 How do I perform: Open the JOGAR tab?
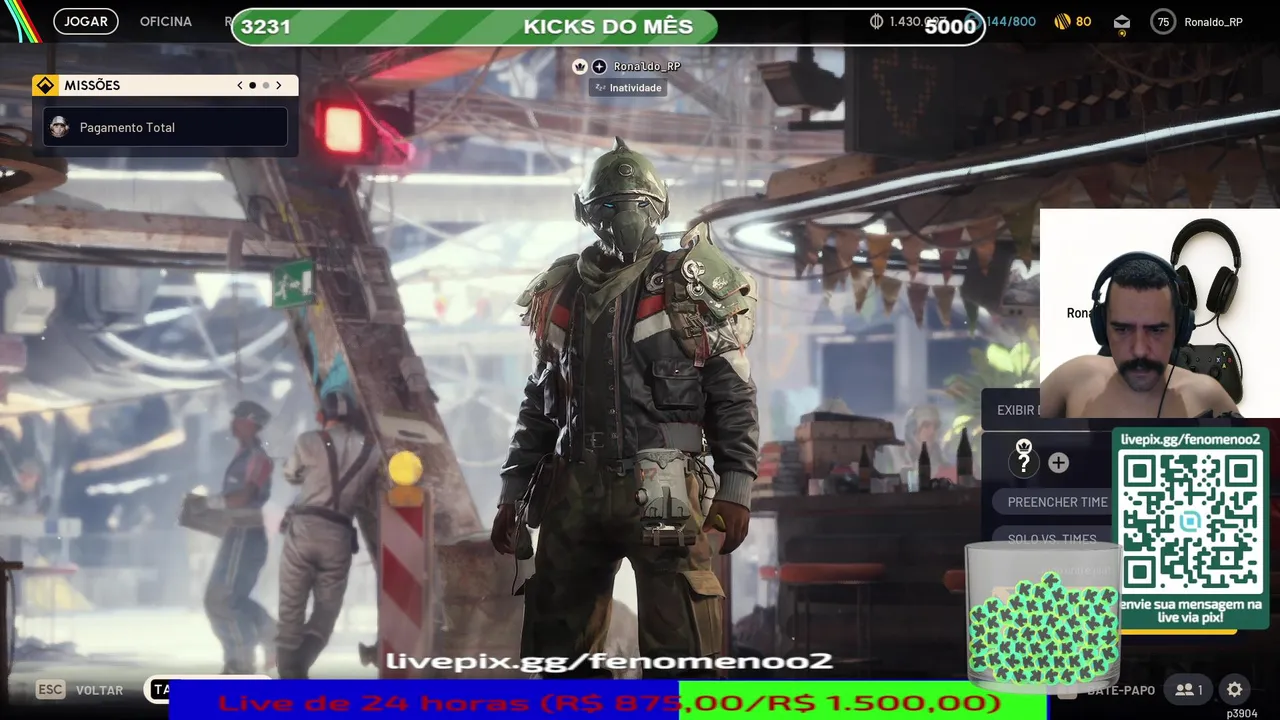(86, 21)
